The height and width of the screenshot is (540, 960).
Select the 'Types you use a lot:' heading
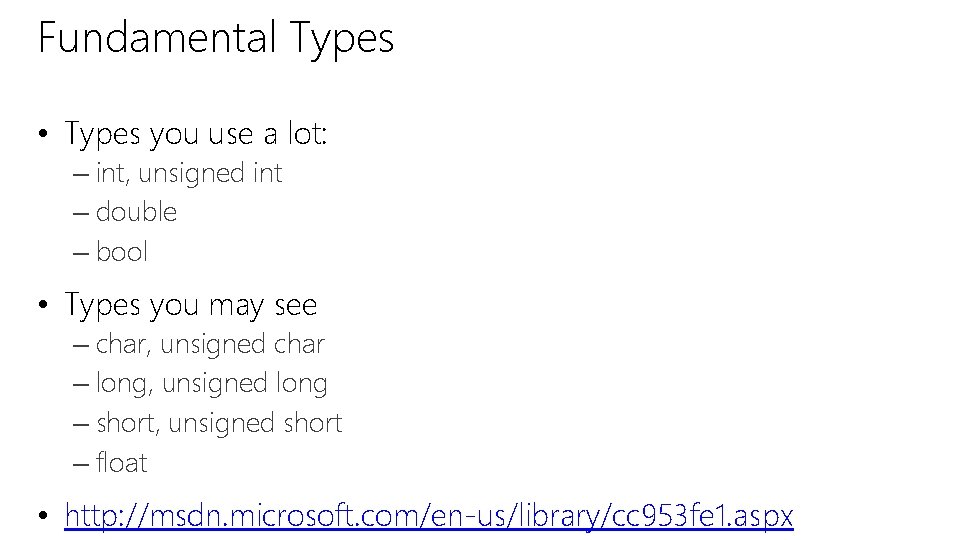coord(196,134)
